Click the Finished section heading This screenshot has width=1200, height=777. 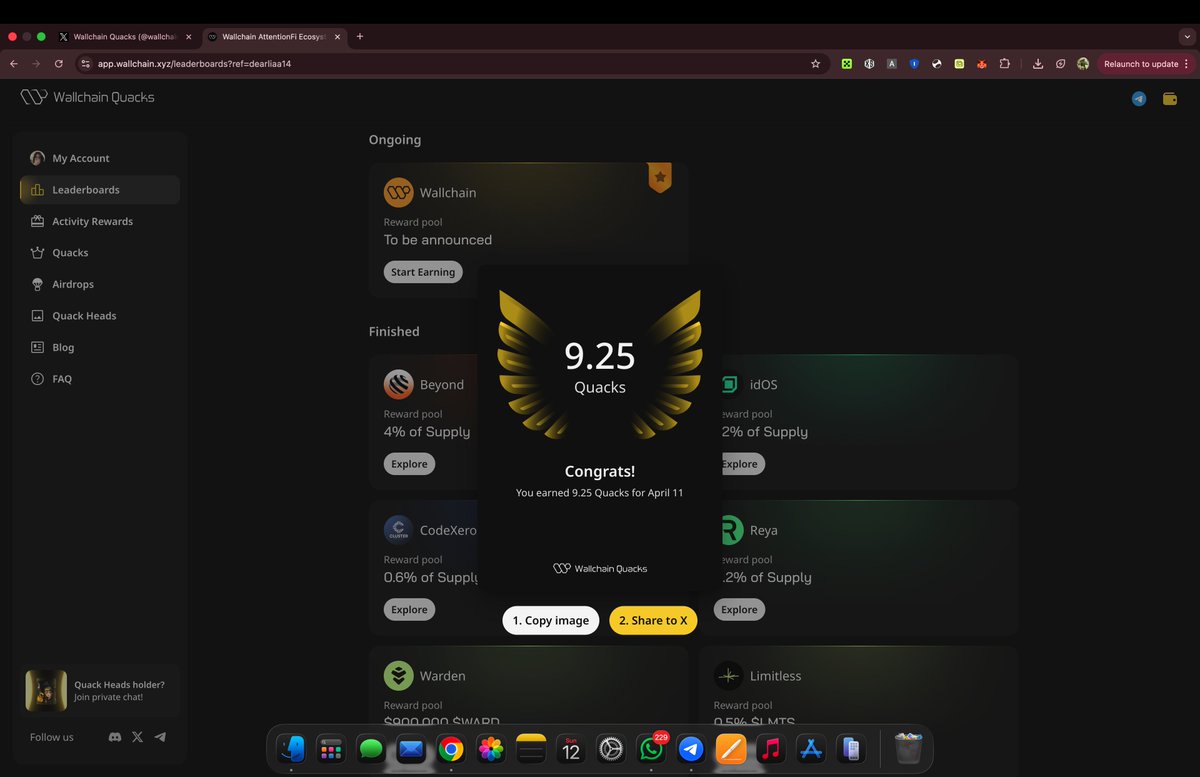pos(394,331)
